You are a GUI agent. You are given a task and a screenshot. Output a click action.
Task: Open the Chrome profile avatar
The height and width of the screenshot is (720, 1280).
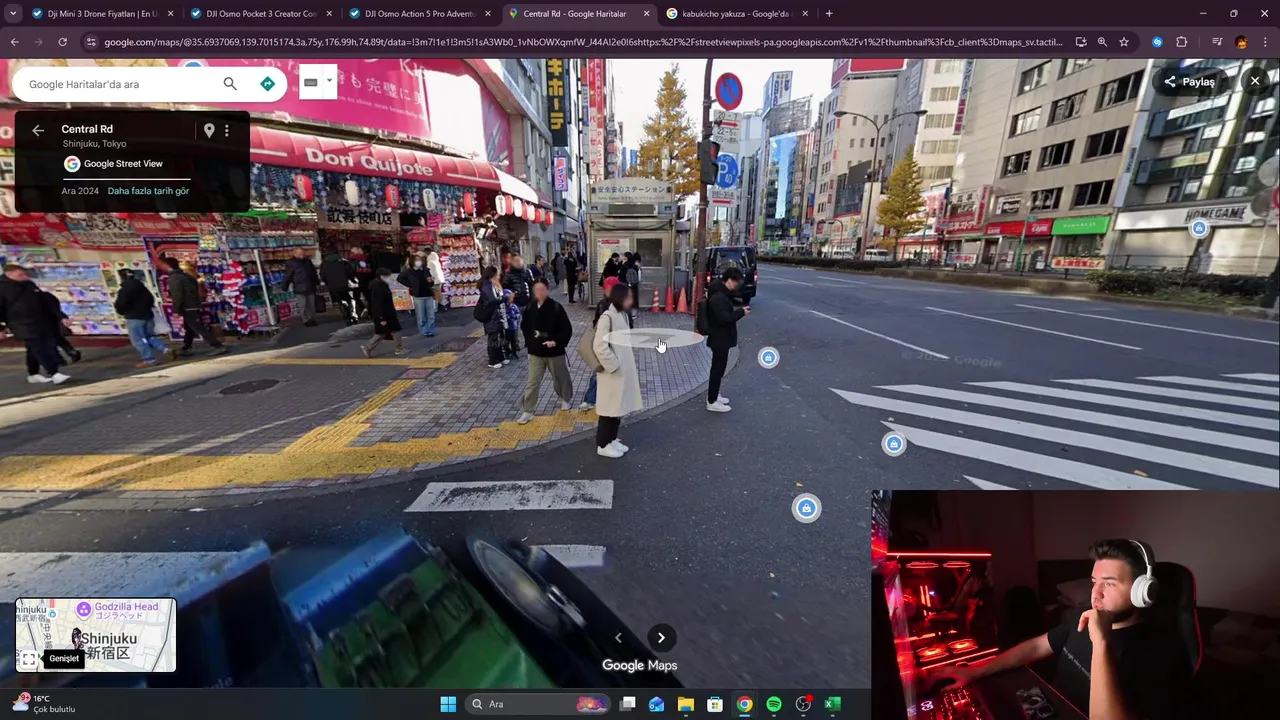pos(1241,42)
